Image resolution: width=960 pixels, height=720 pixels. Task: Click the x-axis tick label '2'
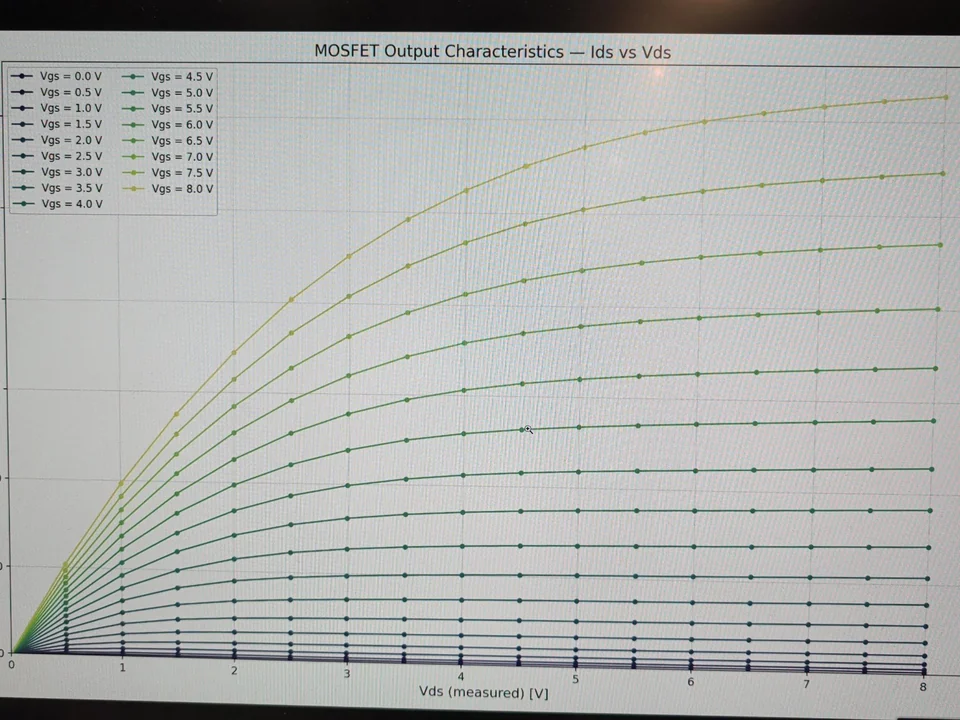point(234,670)
